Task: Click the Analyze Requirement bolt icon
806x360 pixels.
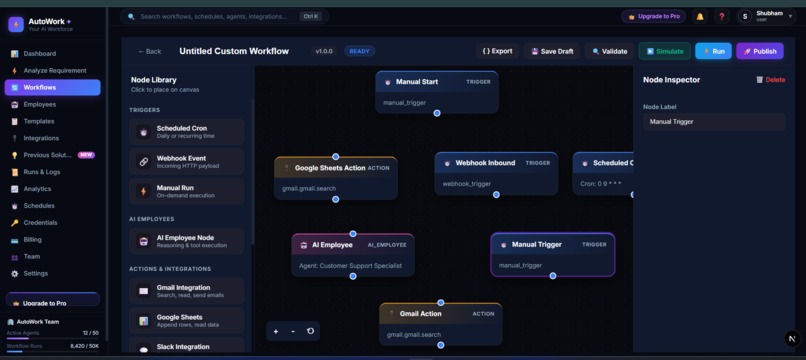Action: [x=14, y=70]
